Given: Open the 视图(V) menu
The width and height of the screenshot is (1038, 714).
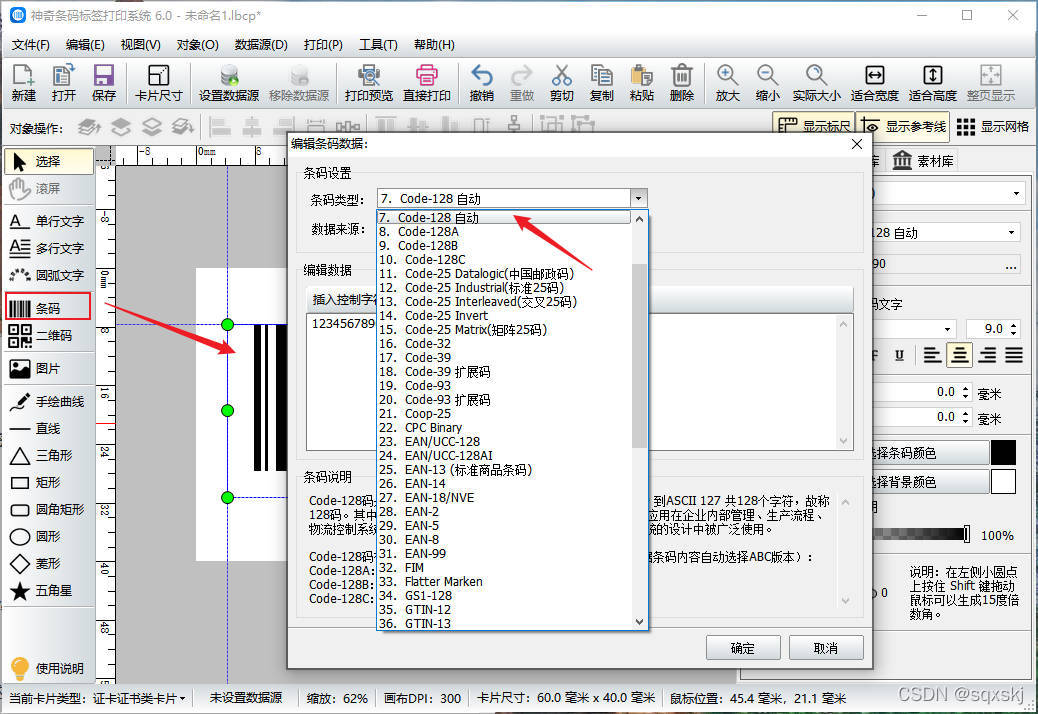Looking at the screenshot, I should [140, 44].
